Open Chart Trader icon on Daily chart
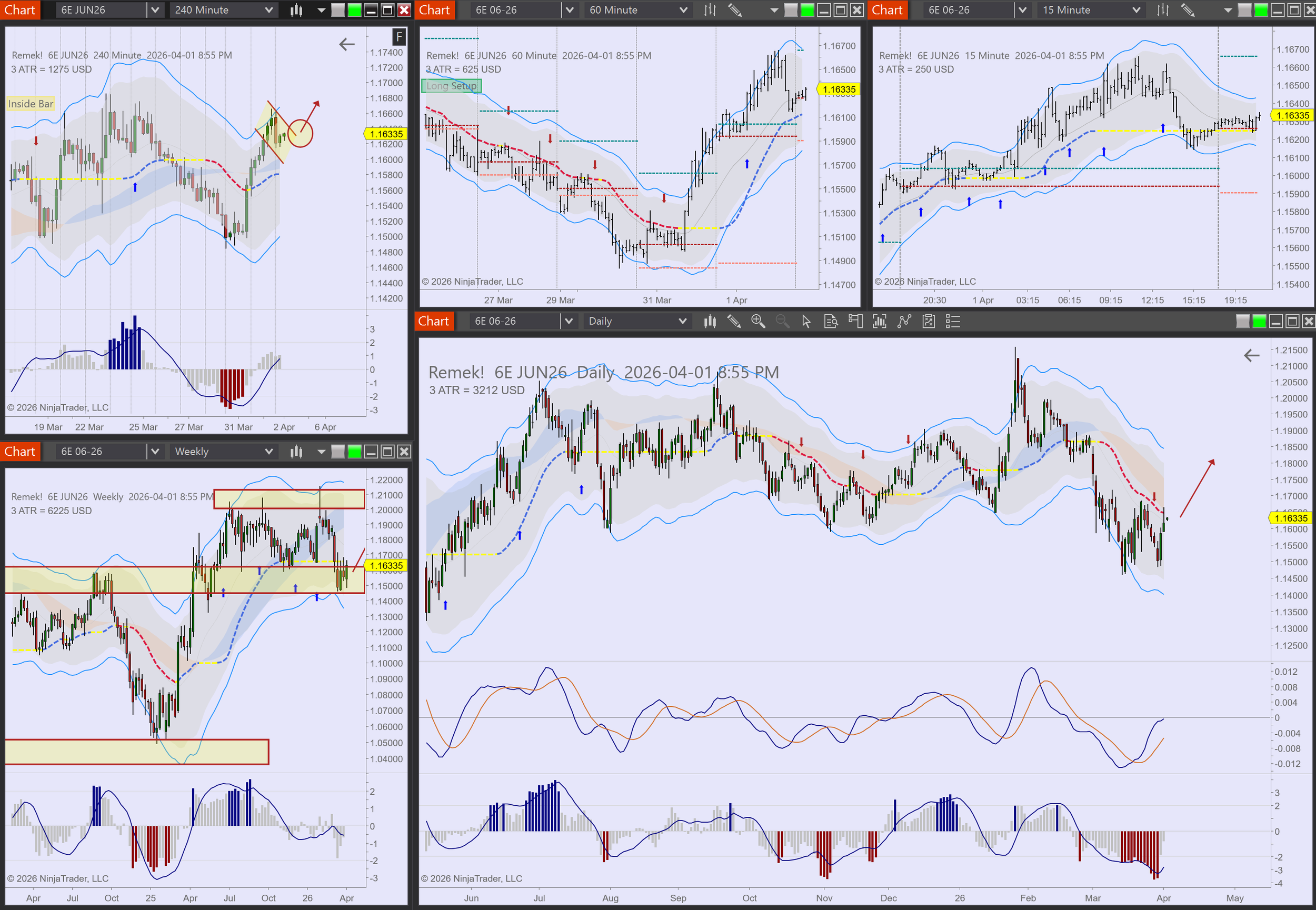The image size is (1316, 910). click(855, 322)
